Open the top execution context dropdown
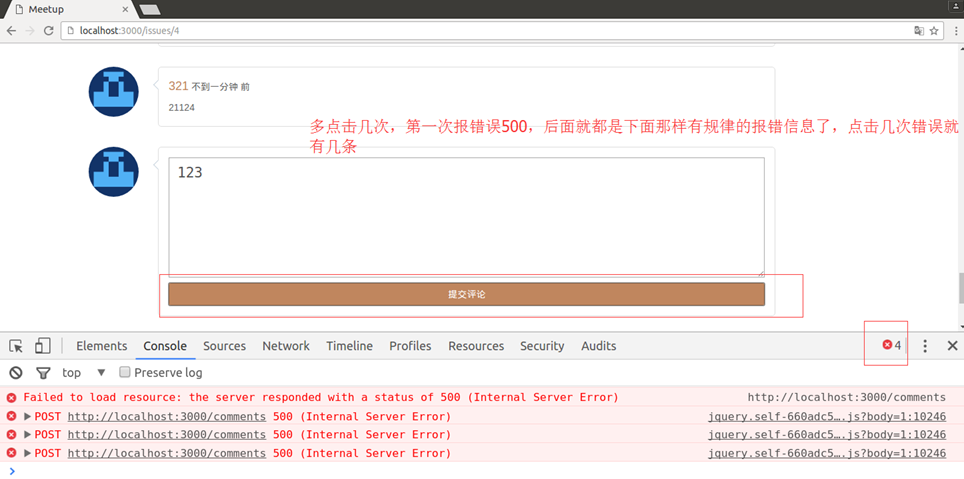This screenshot has width=964, height=479. coord(84,373)
